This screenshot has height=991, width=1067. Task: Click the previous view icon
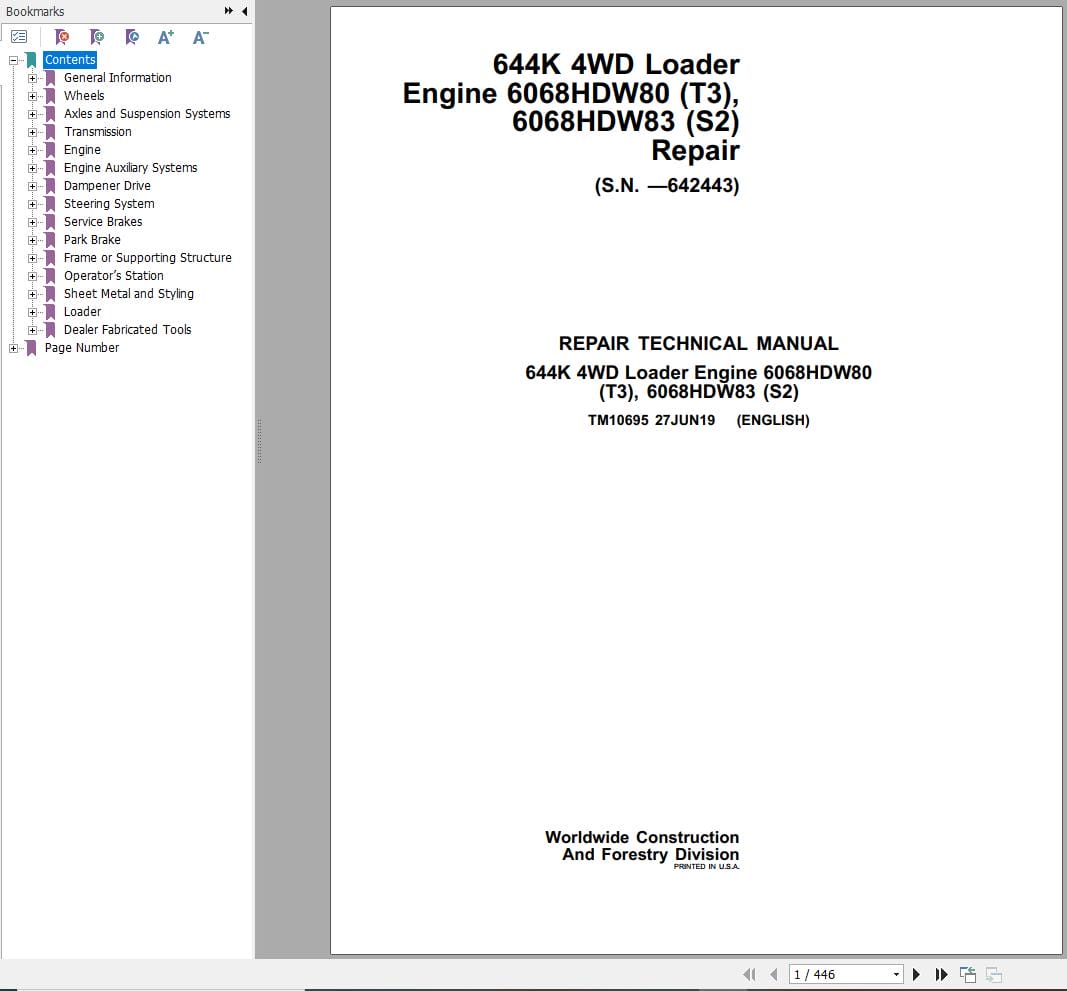pos(968,974)
